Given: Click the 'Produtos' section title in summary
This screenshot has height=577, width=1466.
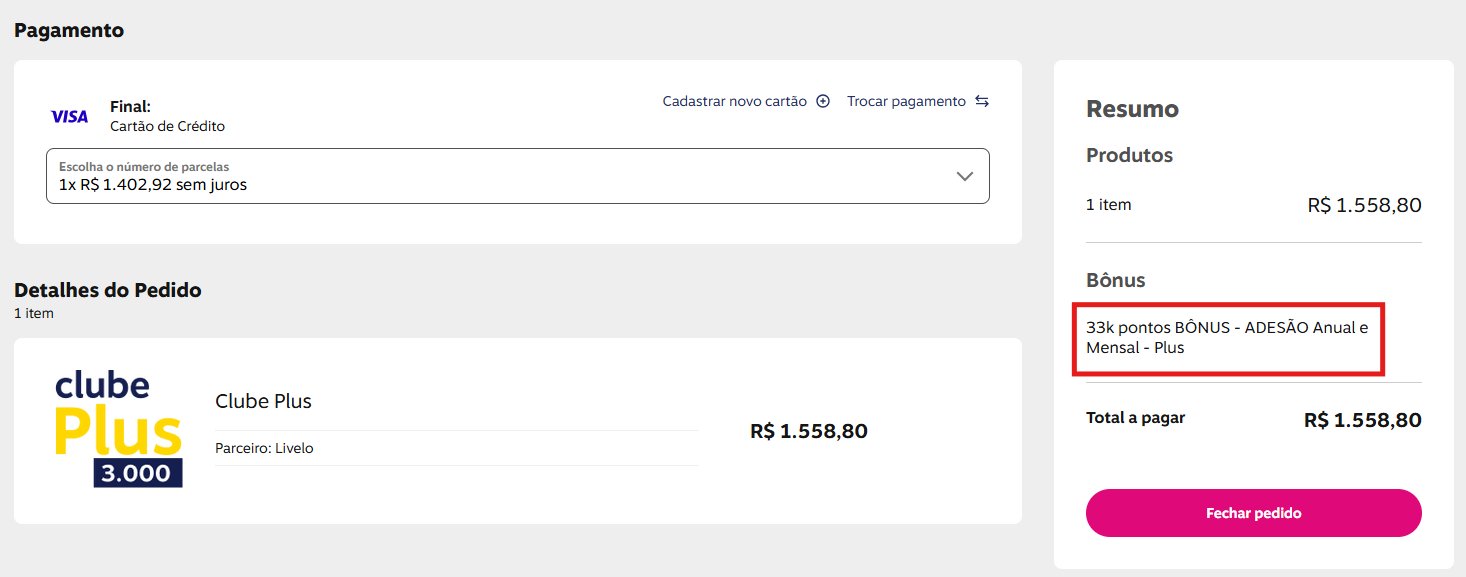Looking at the screenshot, I should [x=1129, y=155].
